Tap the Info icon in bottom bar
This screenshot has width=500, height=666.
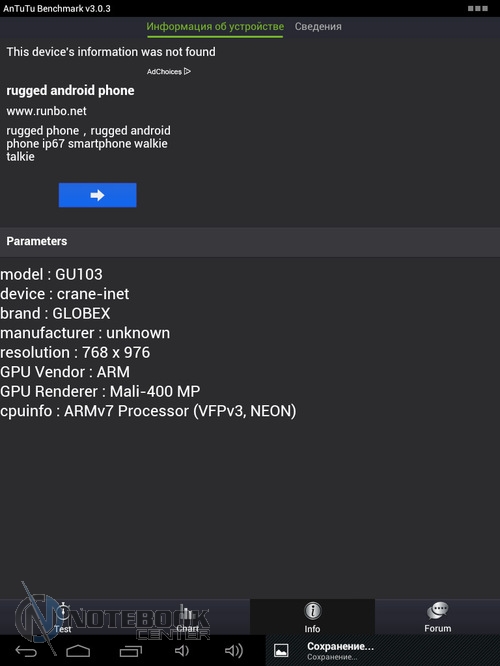313,611
